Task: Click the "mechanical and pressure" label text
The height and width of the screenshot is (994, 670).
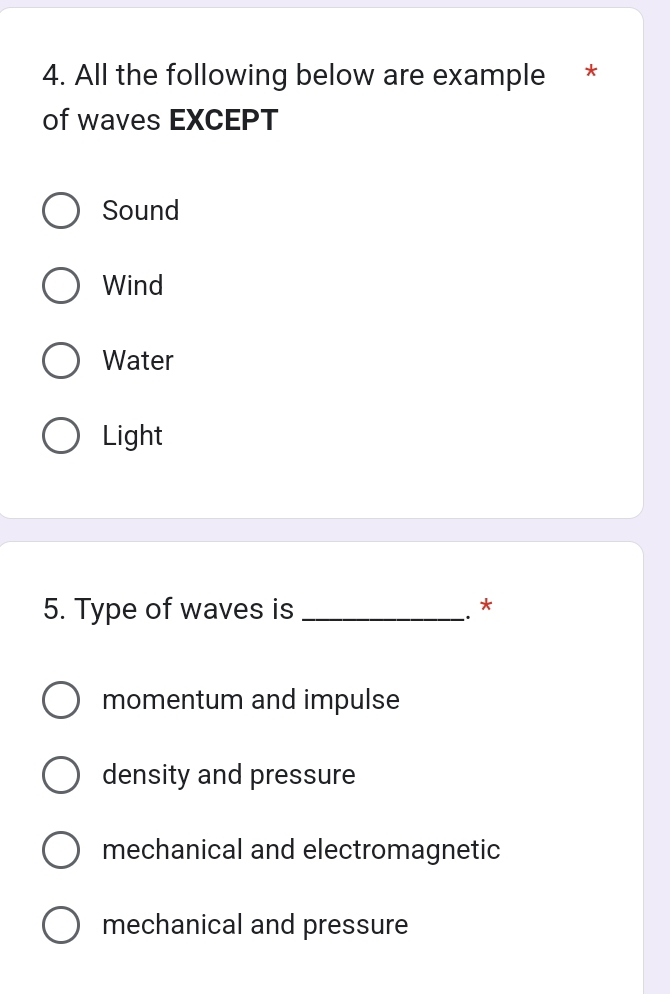Action: coord(255,925)
